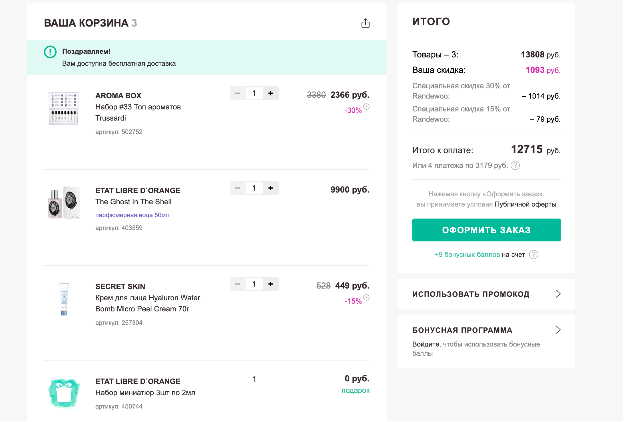Screen dimensions: 624x422
Task: Decrease Secret Skin cream quantity with minus
Action: (x=238, y=284)
